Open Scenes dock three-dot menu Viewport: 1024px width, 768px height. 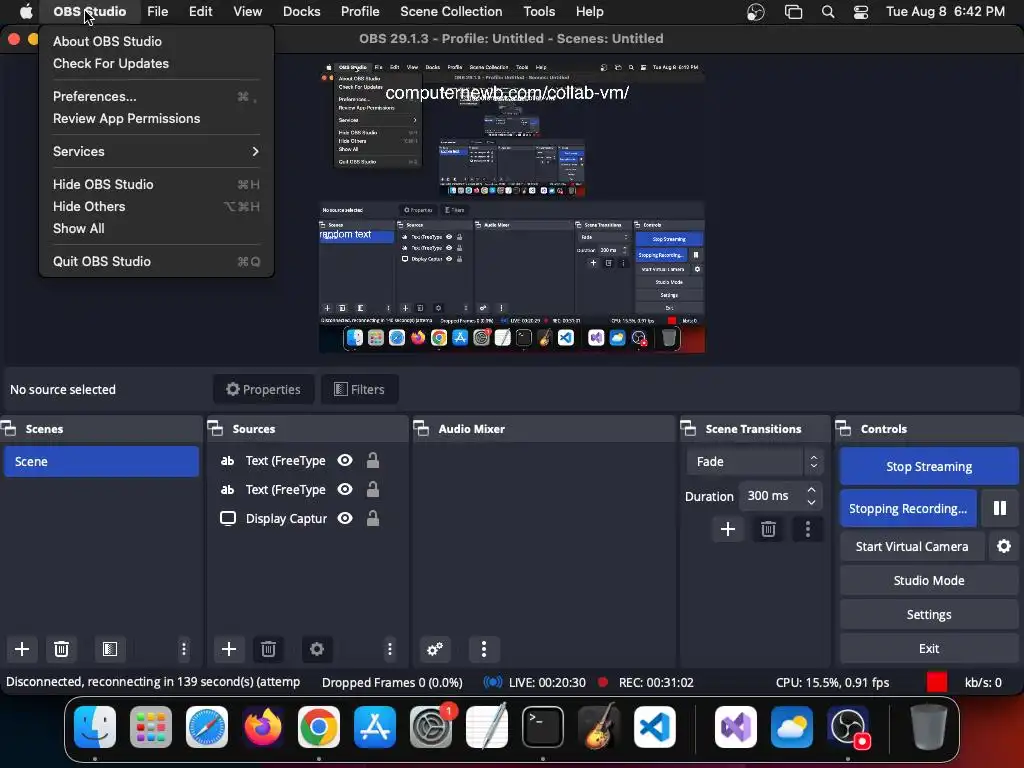click(x=184, y=648)
